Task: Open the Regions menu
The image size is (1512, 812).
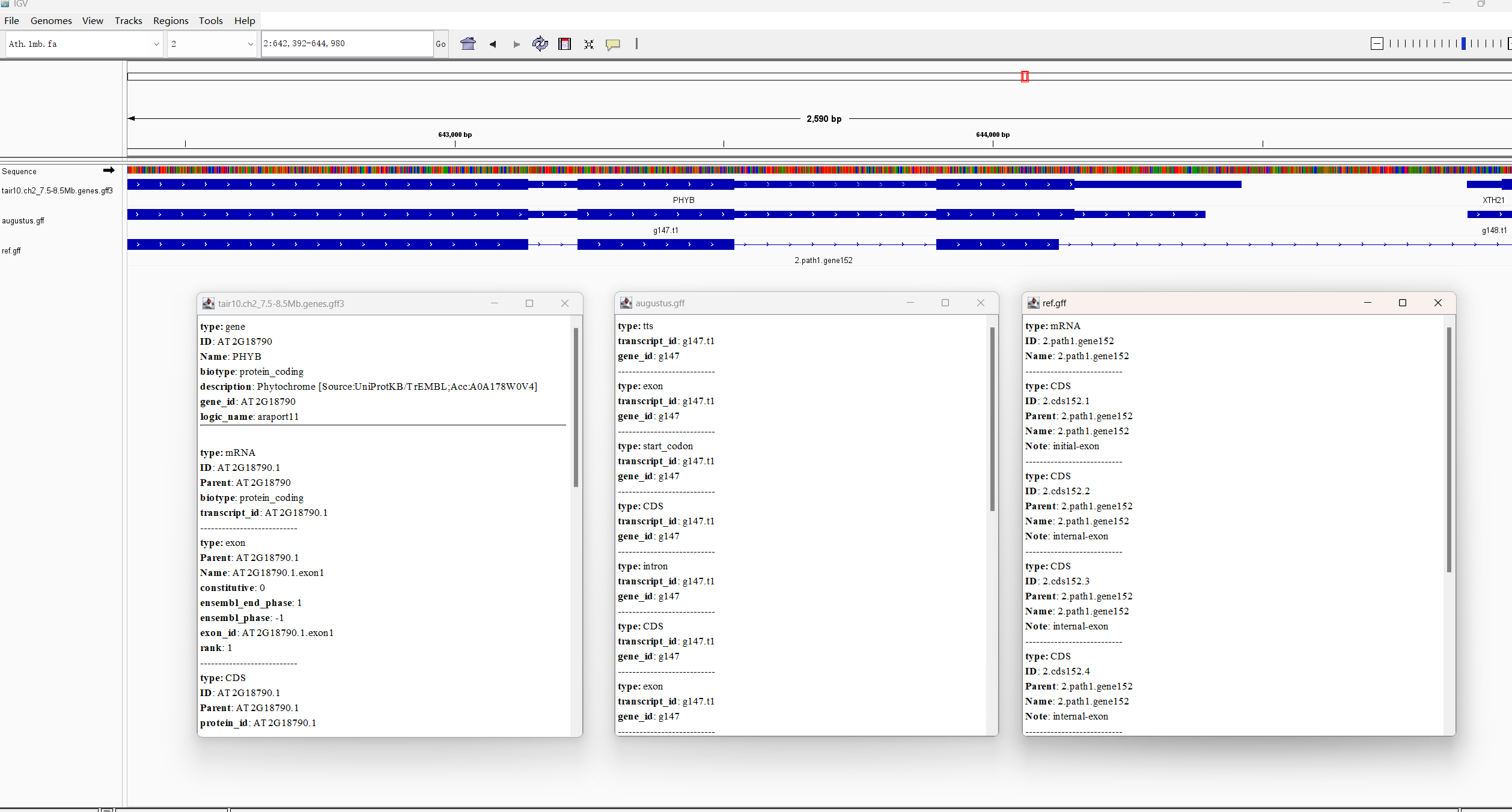Action: tap(171, 20)
